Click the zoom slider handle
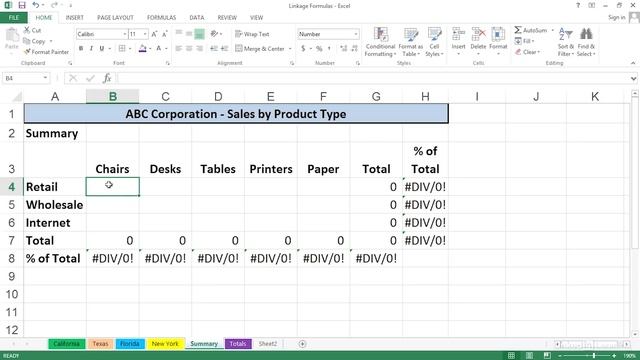 pos(594,356)
